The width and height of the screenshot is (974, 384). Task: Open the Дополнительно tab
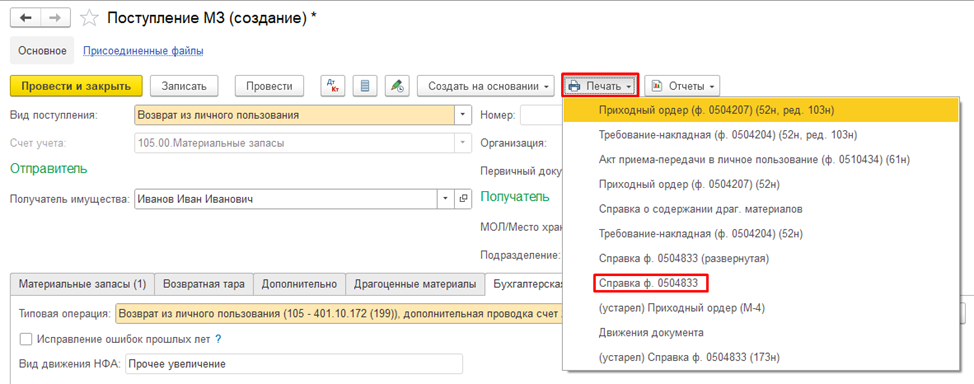pos(299,284)
